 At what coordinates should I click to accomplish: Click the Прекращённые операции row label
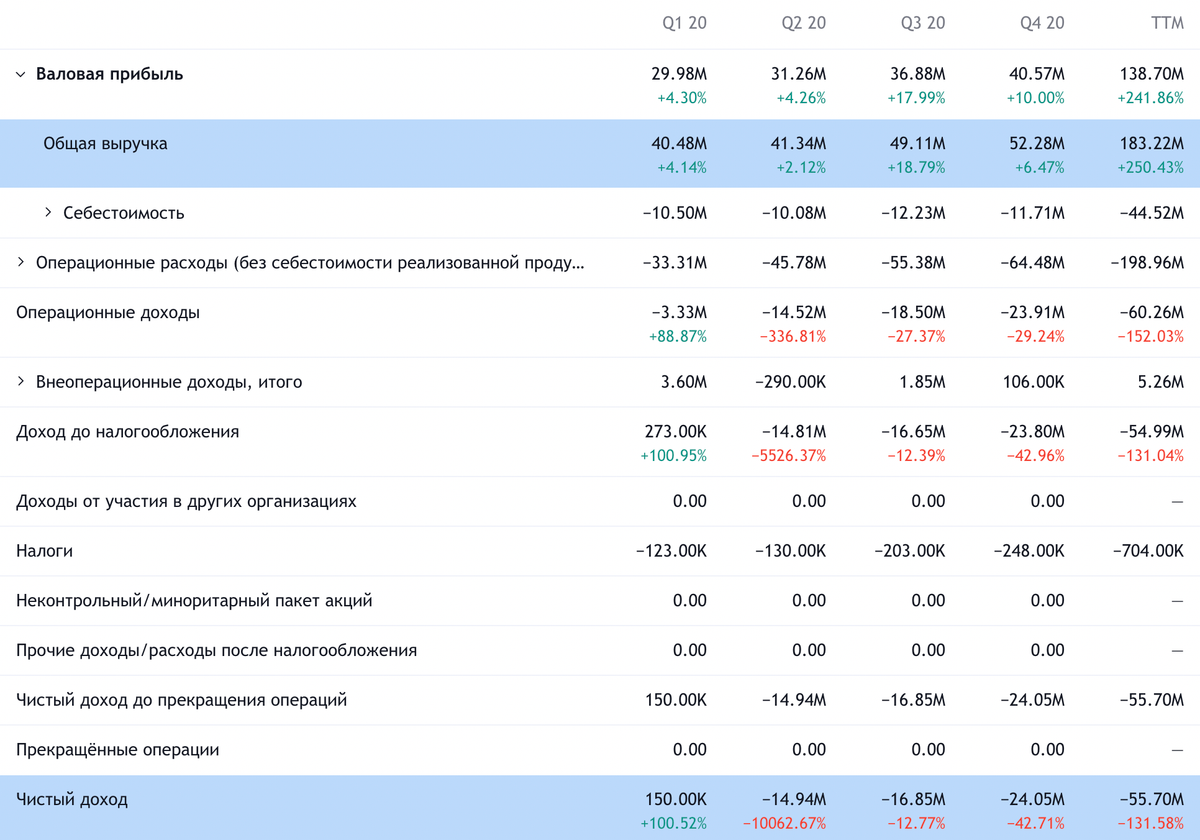point(117,750)
